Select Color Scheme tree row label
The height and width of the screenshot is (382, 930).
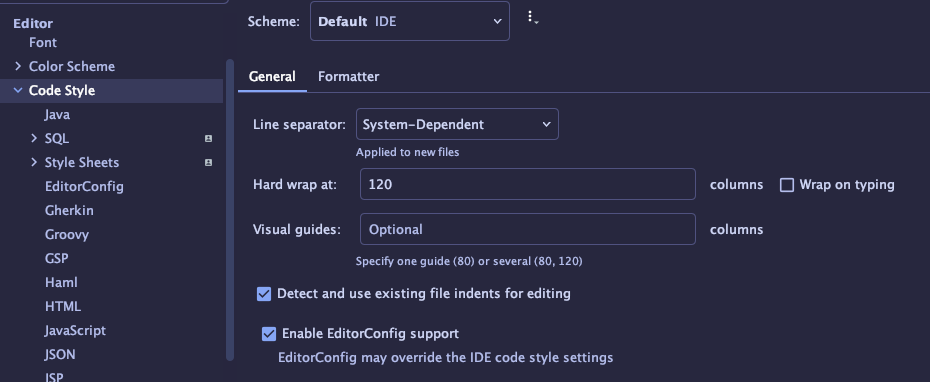pyautogui.click(x=72, y=66)
